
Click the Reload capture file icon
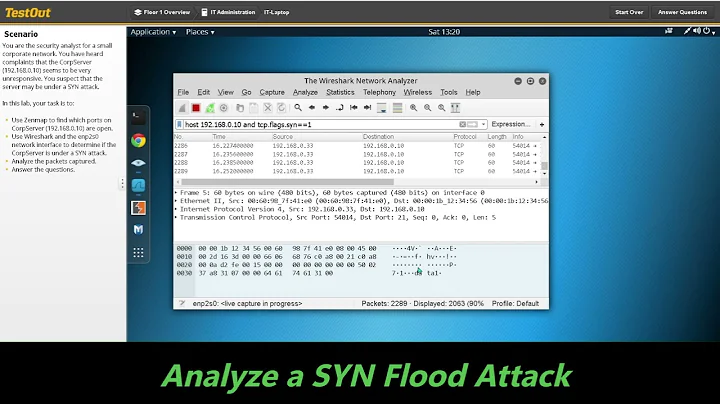pos(281,108)
